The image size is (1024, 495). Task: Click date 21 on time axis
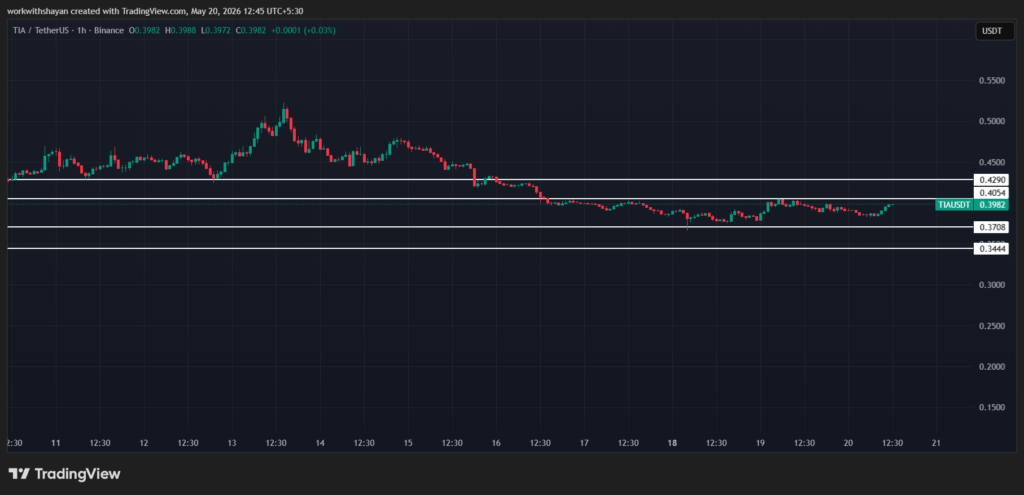(x=936, y=443)
